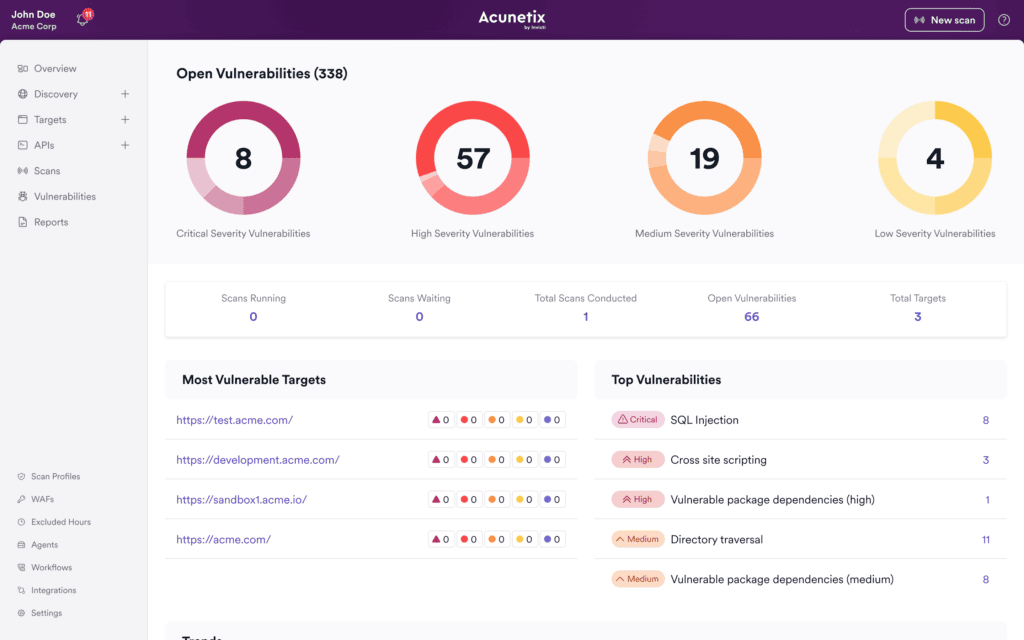Open the Agents page
Viewport: 1024px width, 640px height.
click(x=44, y=545)
